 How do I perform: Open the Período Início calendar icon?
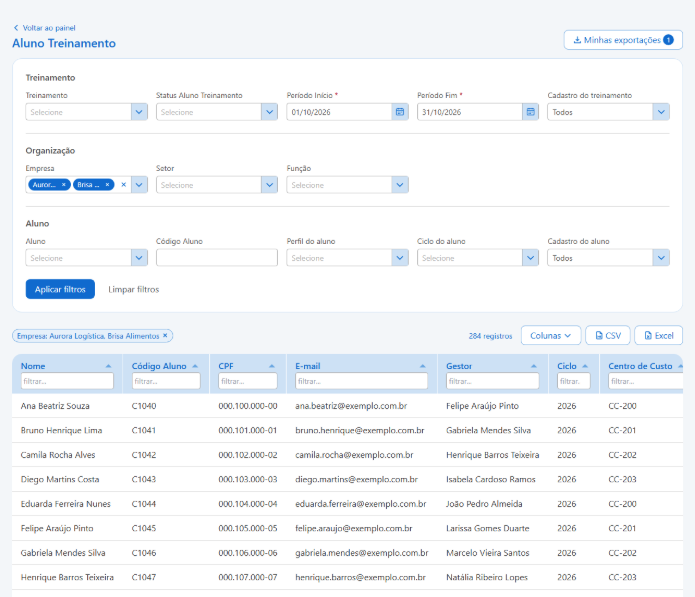point(400,112)
